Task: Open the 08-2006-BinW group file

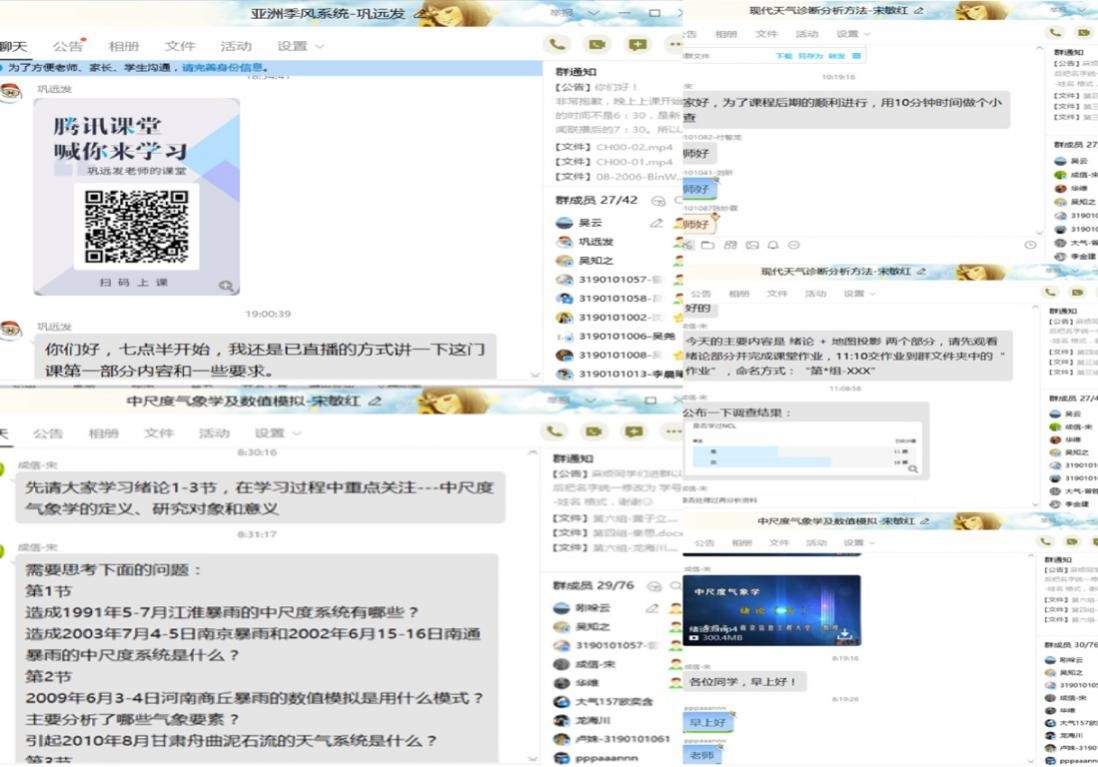Action: pos(618,177)
